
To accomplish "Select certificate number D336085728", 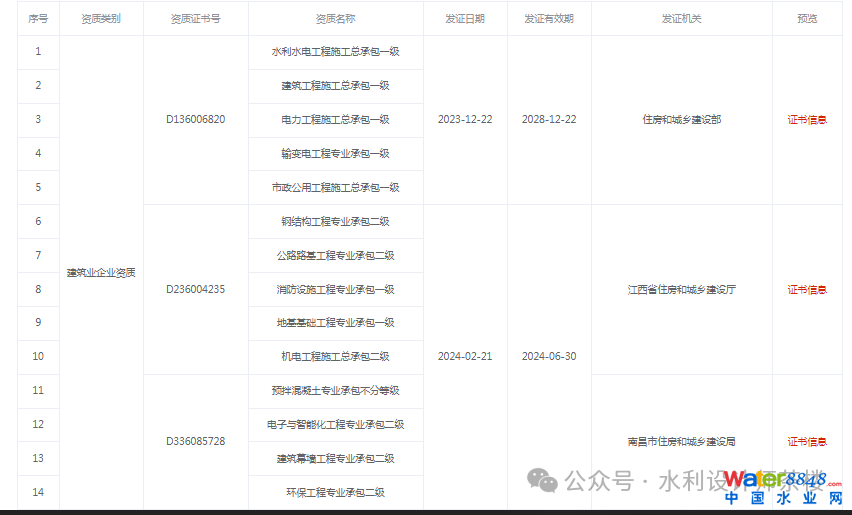I will pyautogui.click(x=195, y=441).
